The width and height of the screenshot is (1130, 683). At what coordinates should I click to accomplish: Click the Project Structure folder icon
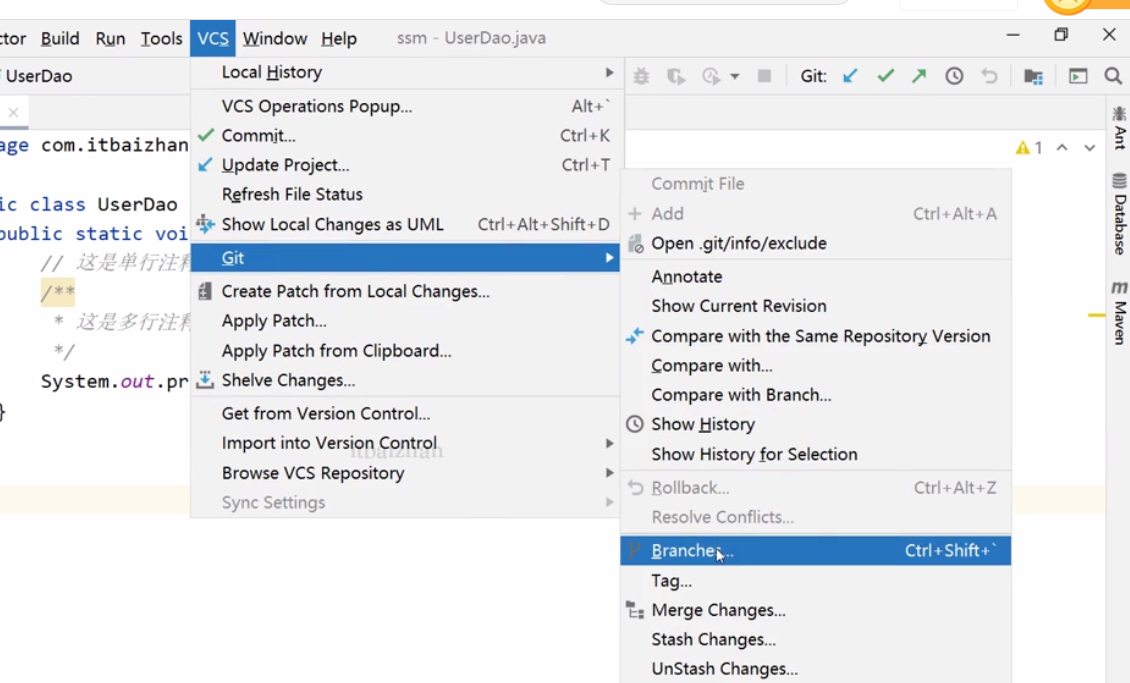point(1033,76)
